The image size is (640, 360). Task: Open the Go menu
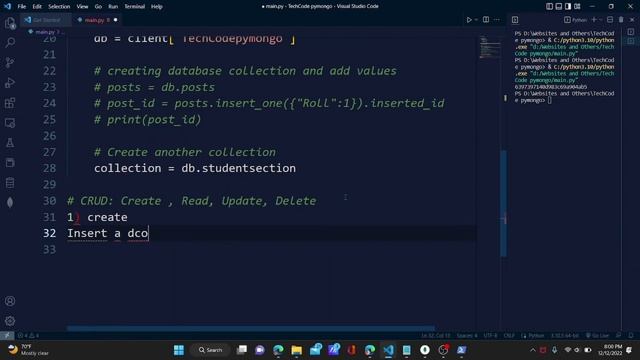tap(98, 7)
